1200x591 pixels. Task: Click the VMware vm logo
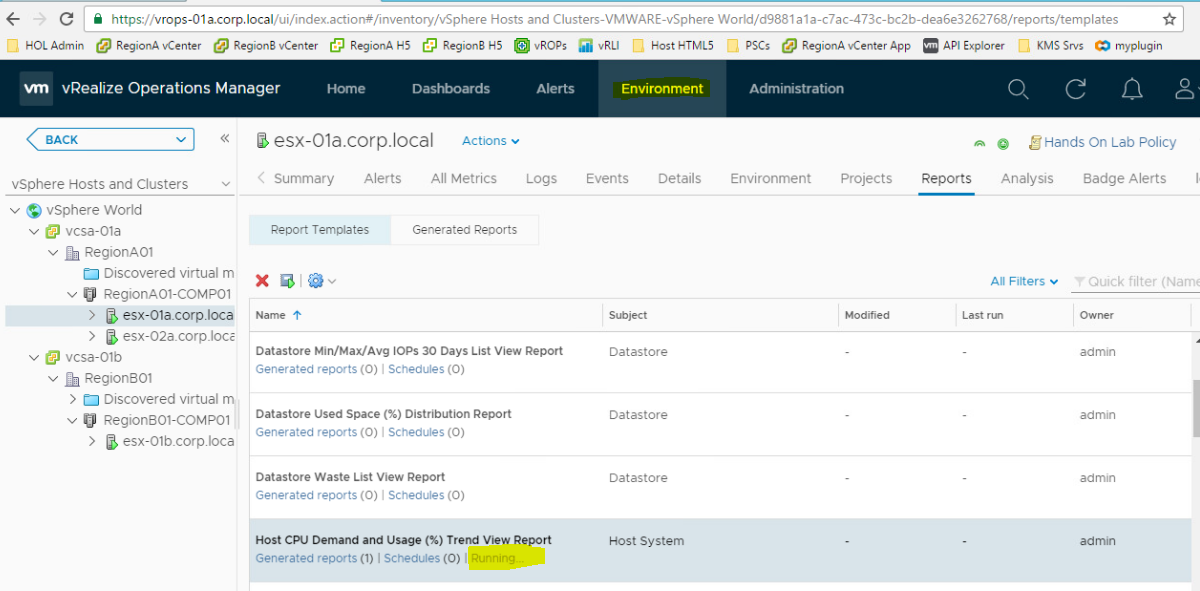36,88
